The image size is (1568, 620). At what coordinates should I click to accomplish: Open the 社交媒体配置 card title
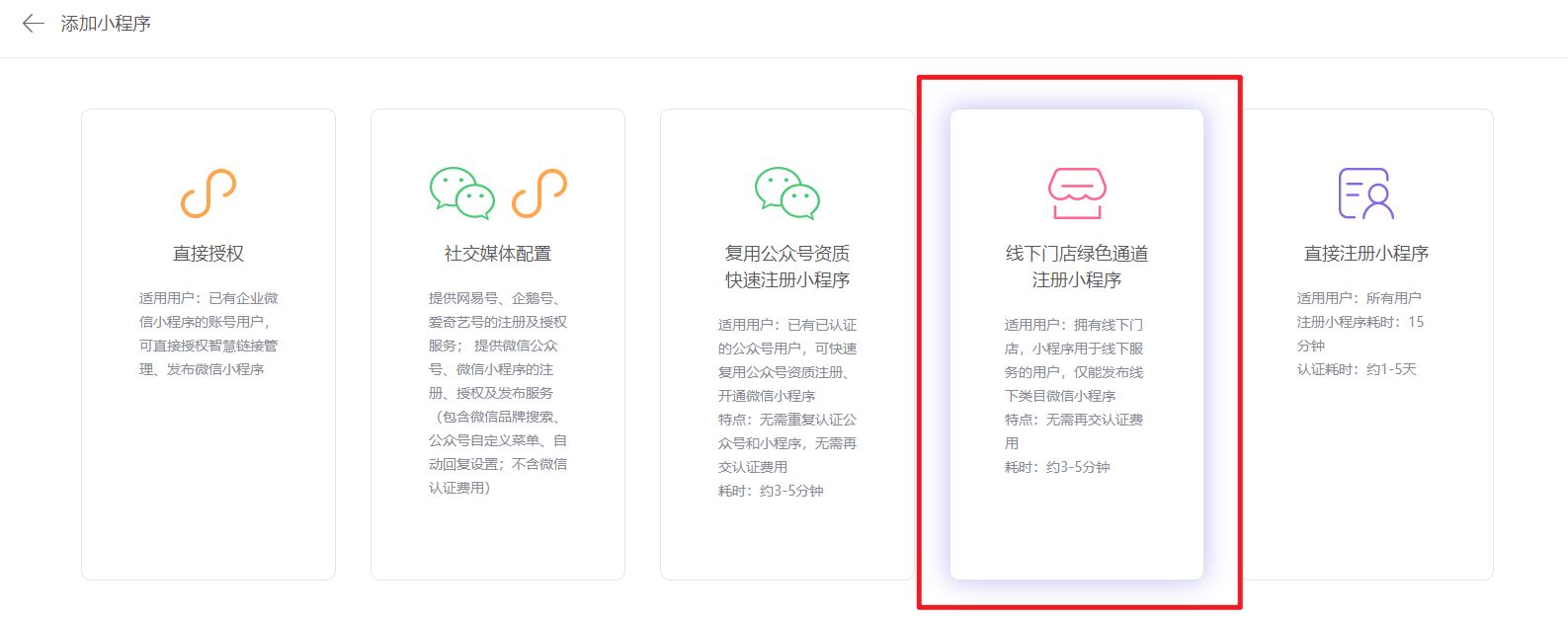[x=498, y=254]
